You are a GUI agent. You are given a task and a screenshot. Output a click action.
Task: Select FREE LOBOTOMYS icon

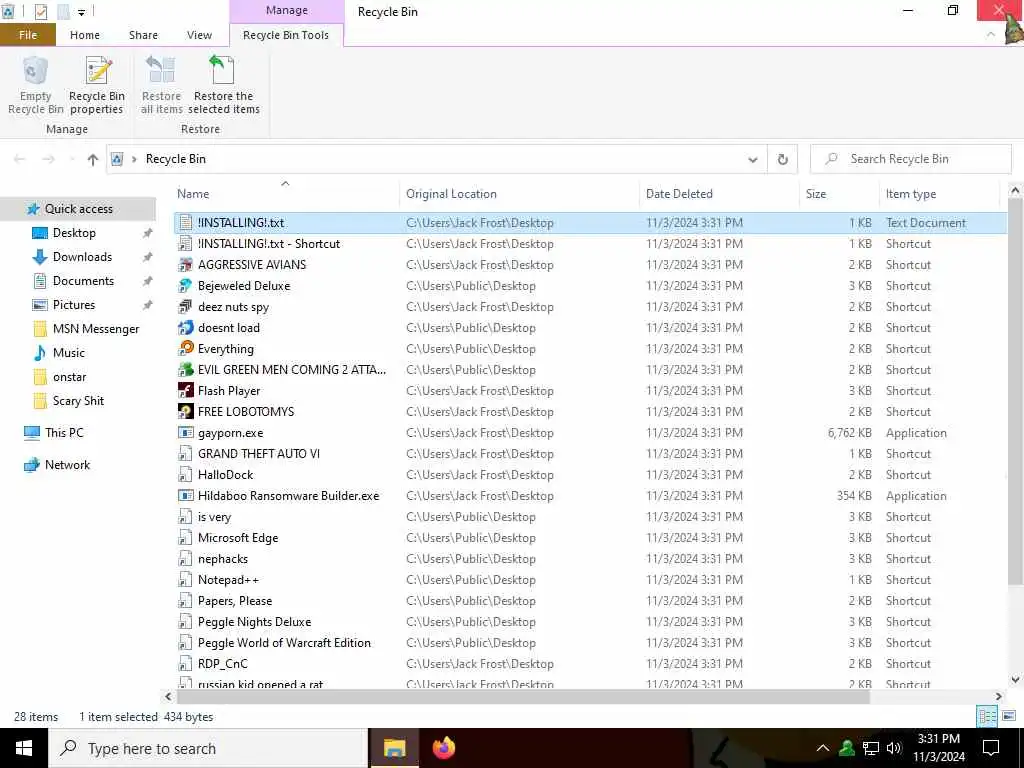pyautogui.click(x=185, y=411)
